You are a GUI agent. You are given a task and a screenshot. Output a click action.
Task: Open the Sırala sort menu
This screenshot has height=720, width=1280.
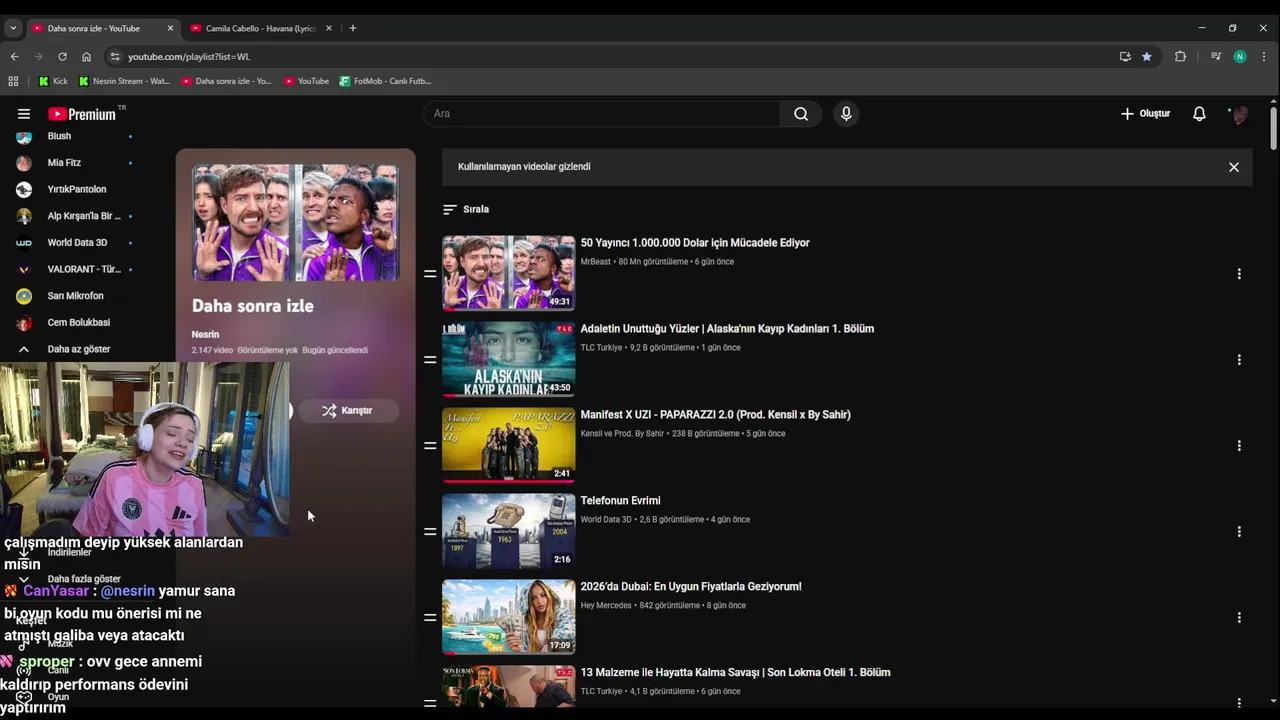(x=466, y=209)
